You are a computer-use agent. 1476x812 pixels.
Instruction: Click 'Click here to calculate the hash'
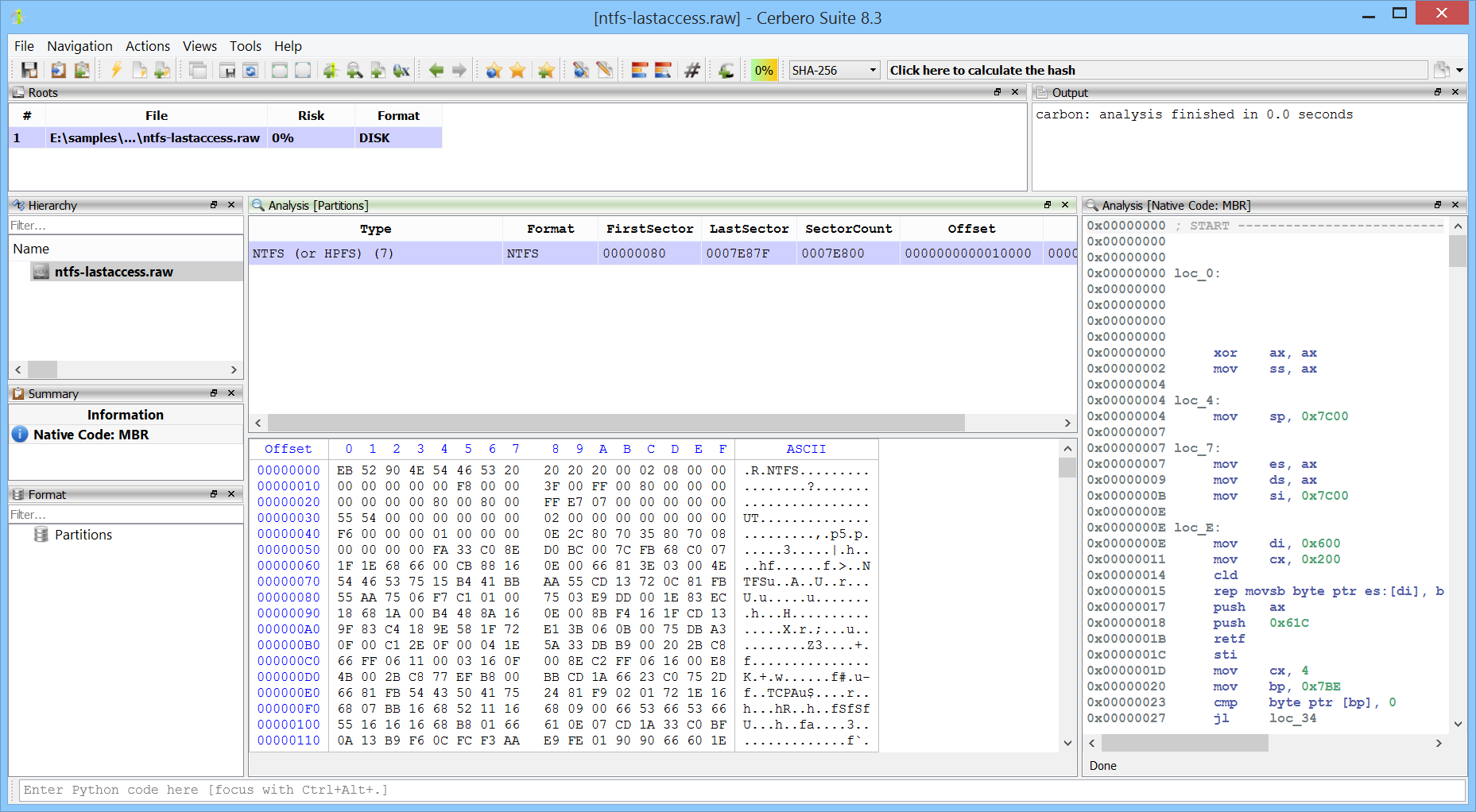tap(1157, 70)
